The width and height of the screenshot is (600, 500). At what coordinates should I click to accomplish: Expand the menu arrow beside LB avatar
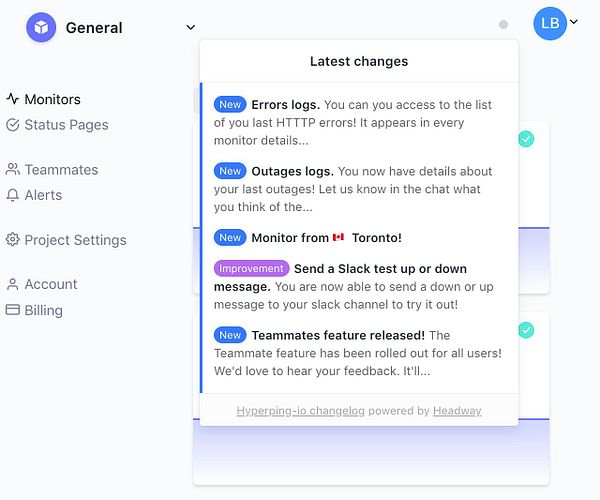click(574, 22)
